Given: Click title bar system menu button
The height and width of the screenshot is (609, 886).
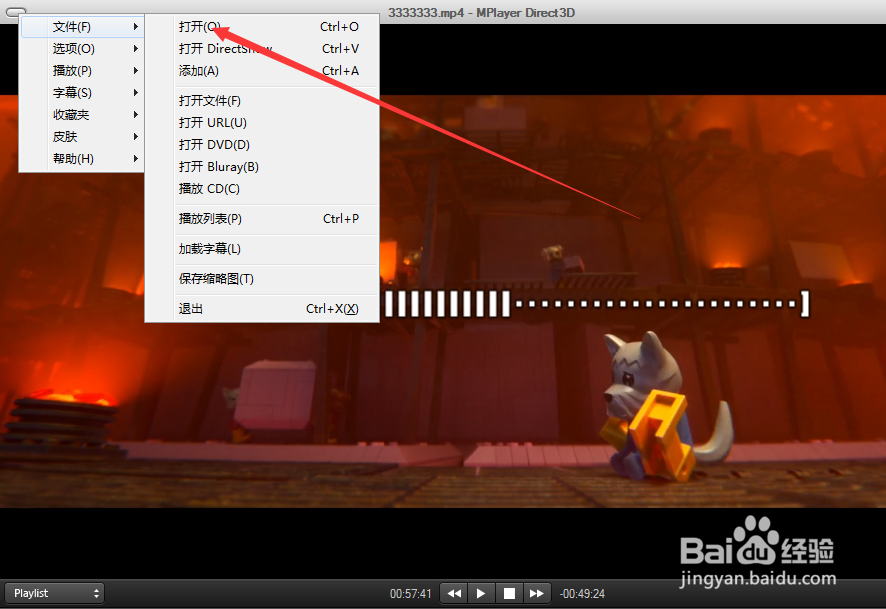Looking at the screenshot, I should point(16,11).
